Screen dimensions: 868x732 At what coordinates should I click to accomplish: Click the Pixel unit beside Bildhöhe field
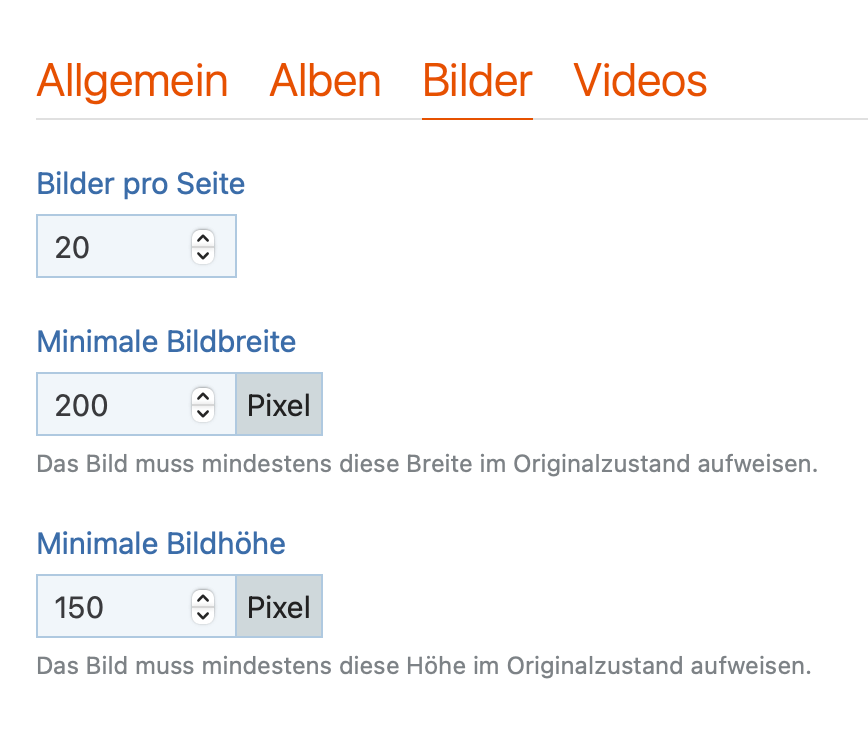click(279, 607)
